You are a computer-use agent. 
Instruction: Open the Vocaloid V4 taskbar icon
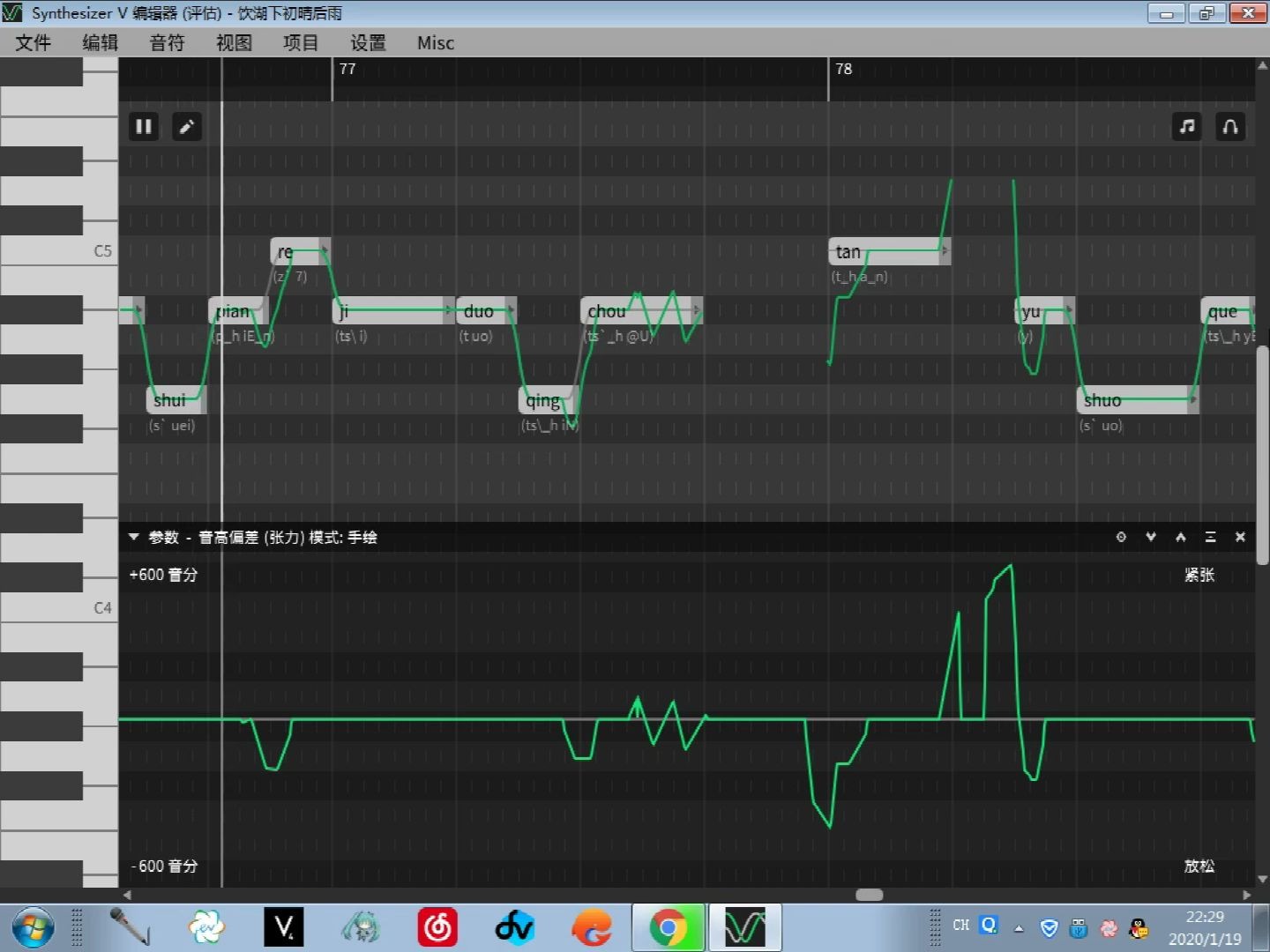(x=284, y=927)
